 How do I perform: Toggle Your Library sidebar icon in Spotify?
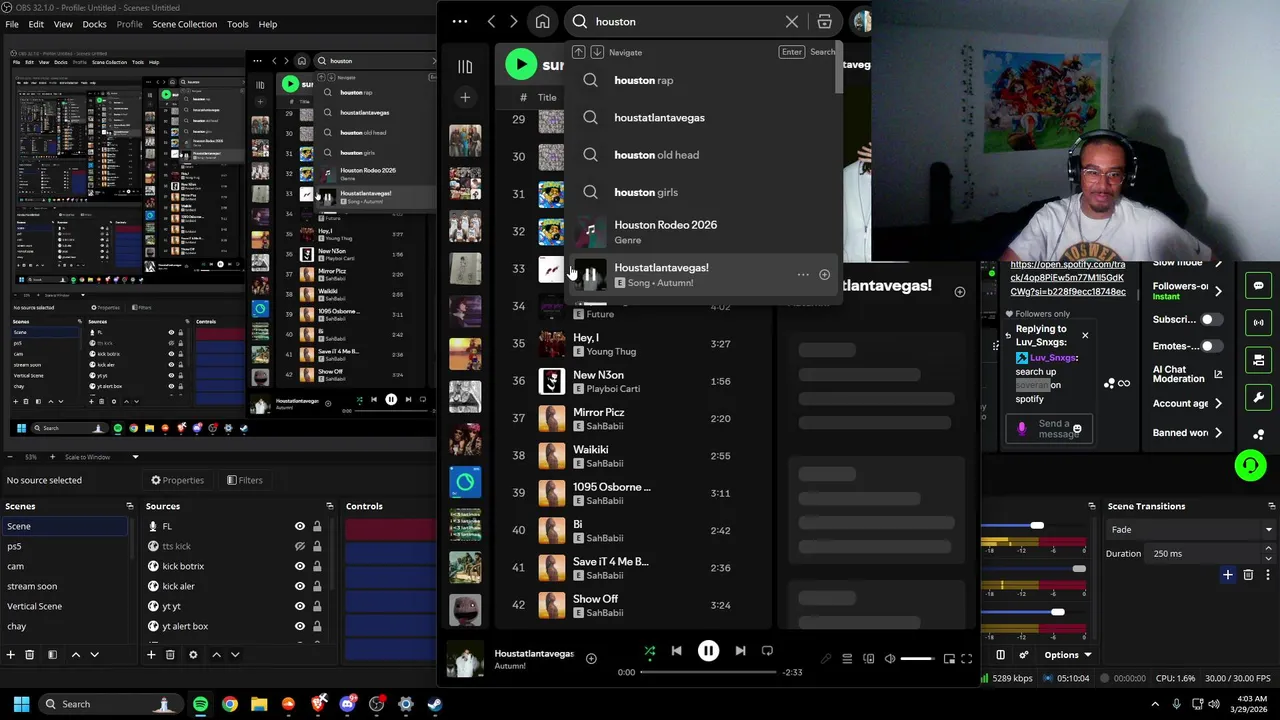pyautogui.click(x=465, y=67)
